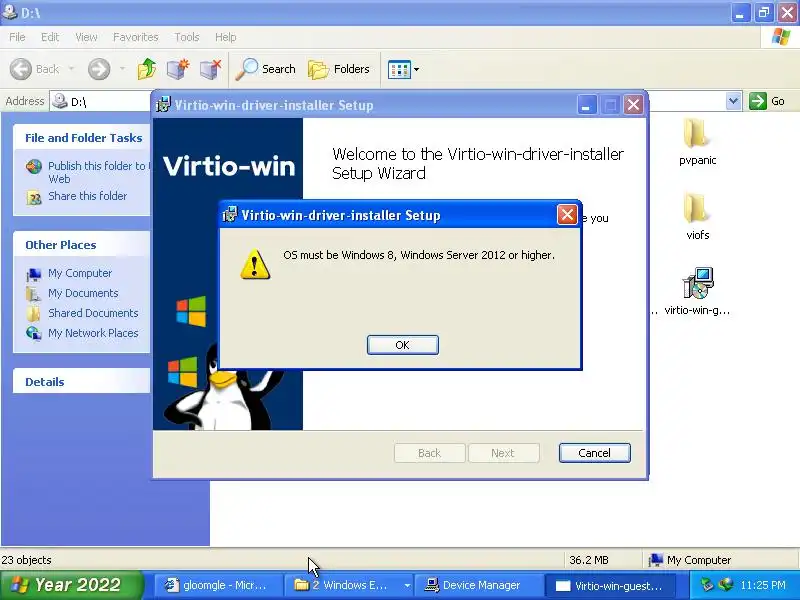Open the Favorites menu
The width and height of the screenshot is (800, 600).
click(x=136, y=37)
